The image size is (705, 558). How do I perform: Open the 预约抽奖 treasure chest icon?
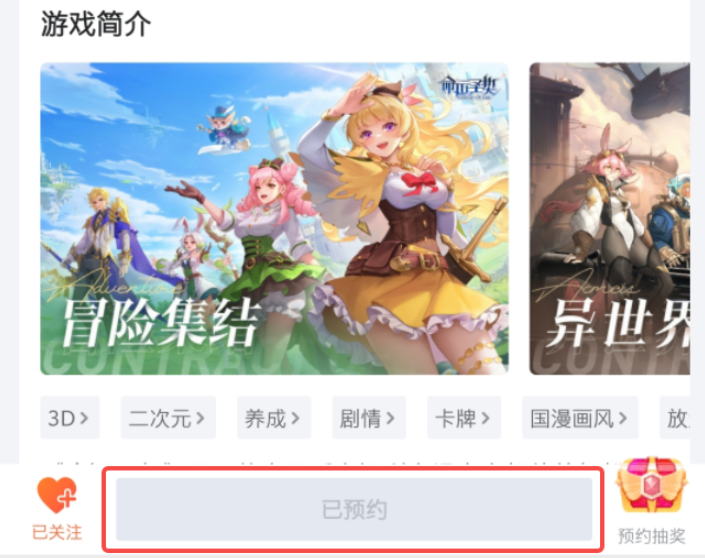click(651, 486)
